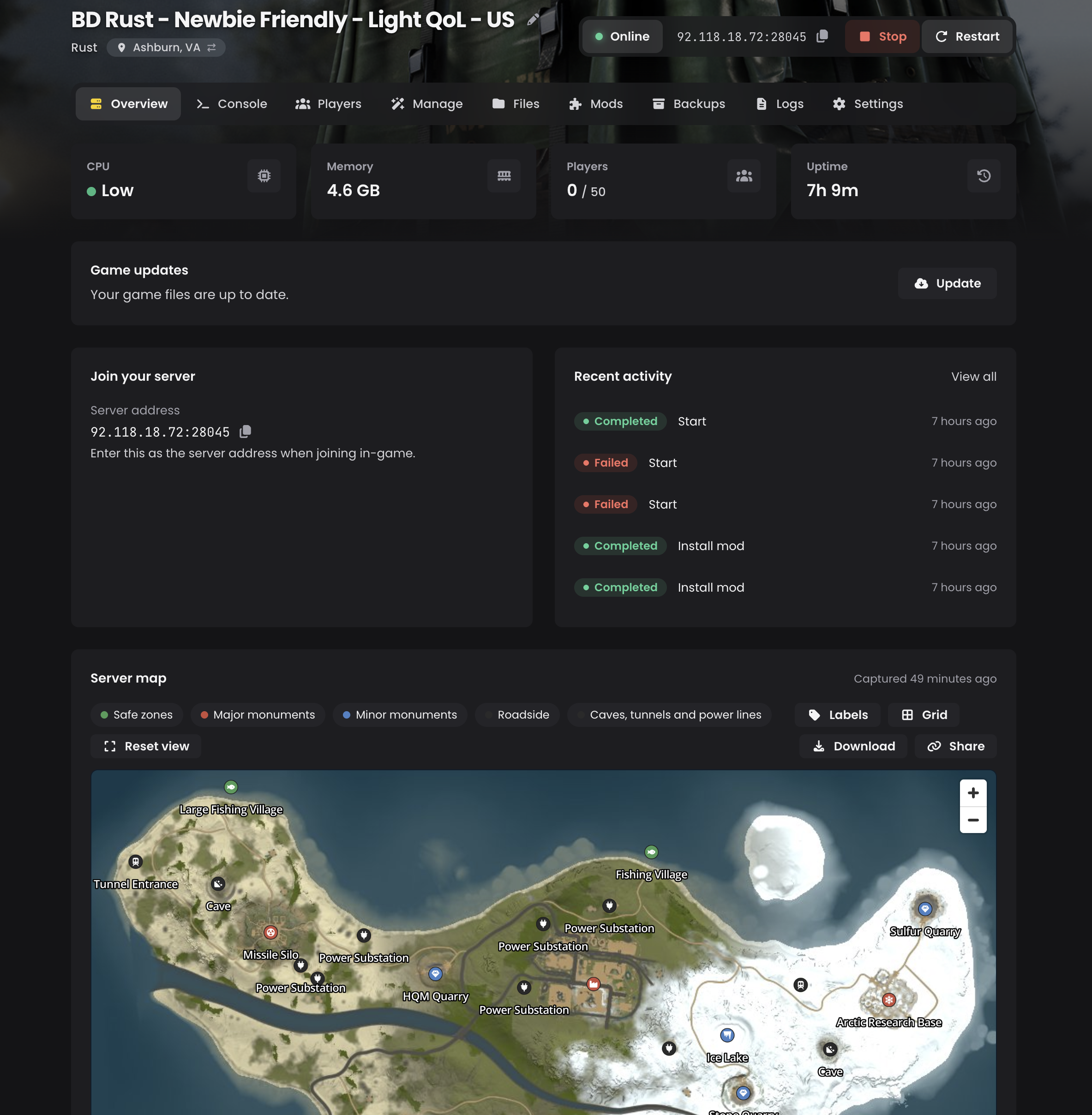Screen dimensions: 1092x1115
Task: Reset the map view
Action: point(146,746)
